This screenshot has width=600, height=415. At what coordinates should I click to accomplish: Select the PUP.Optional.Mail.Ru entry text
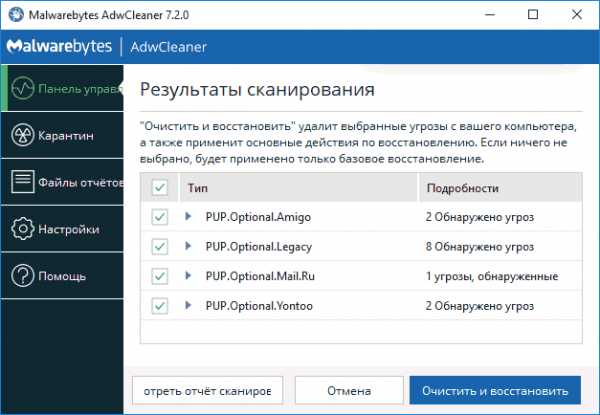click(260, 276)
